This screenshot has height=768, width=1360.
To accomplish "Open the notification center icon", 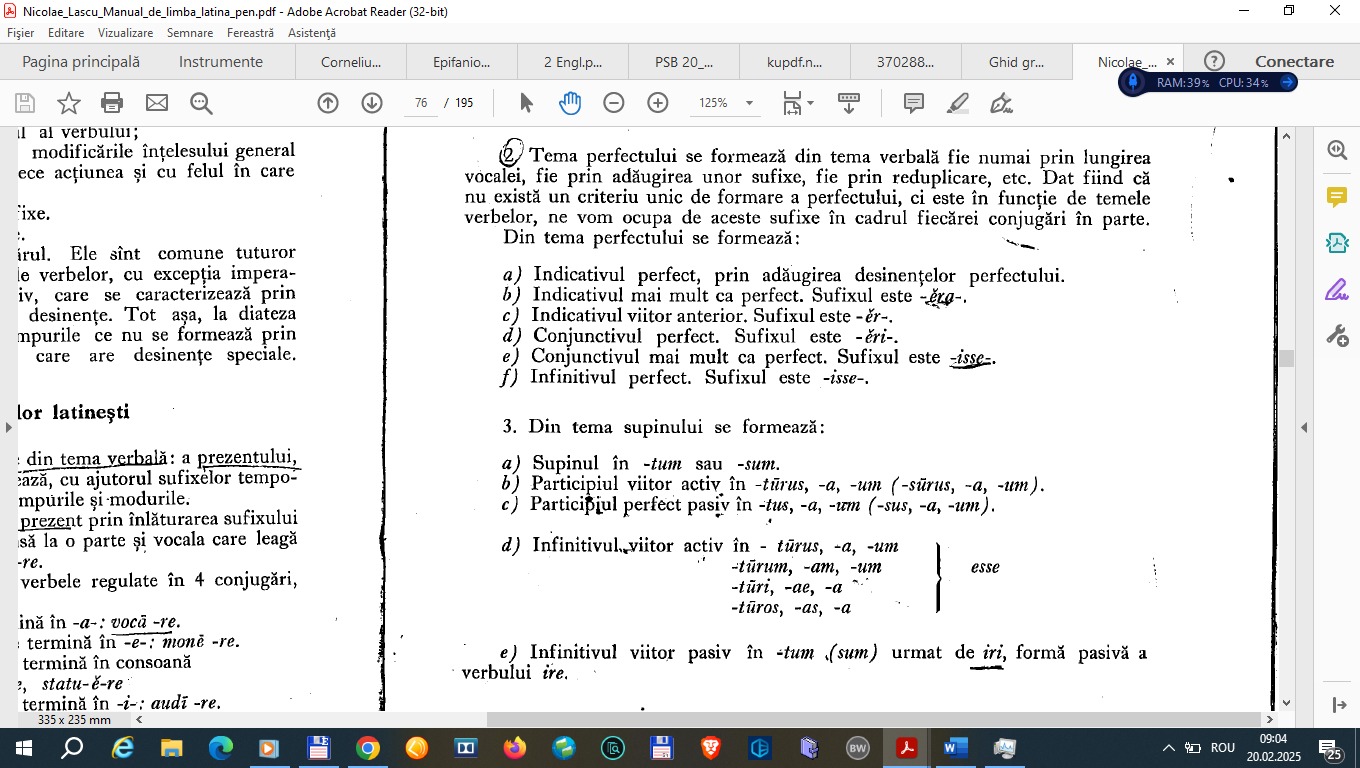I will 1330,749.
